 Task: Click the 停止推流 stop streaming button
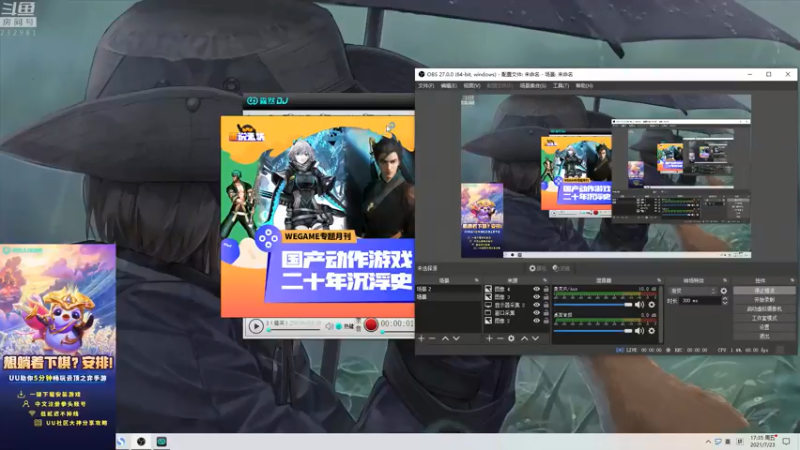[764, 290]
